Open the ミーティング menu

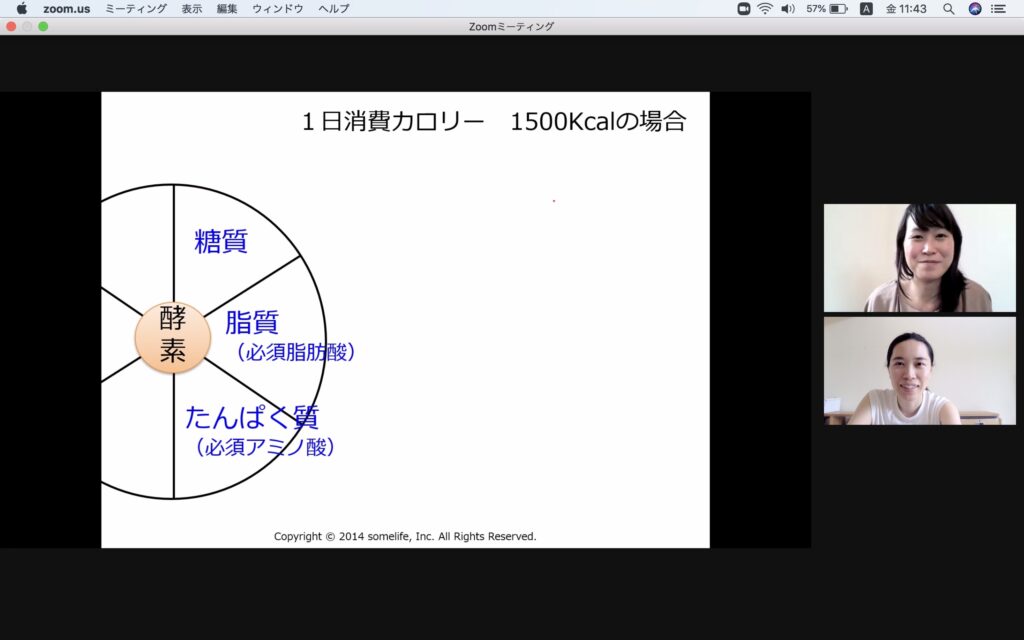pyautogui.click(x=136, y=8)
